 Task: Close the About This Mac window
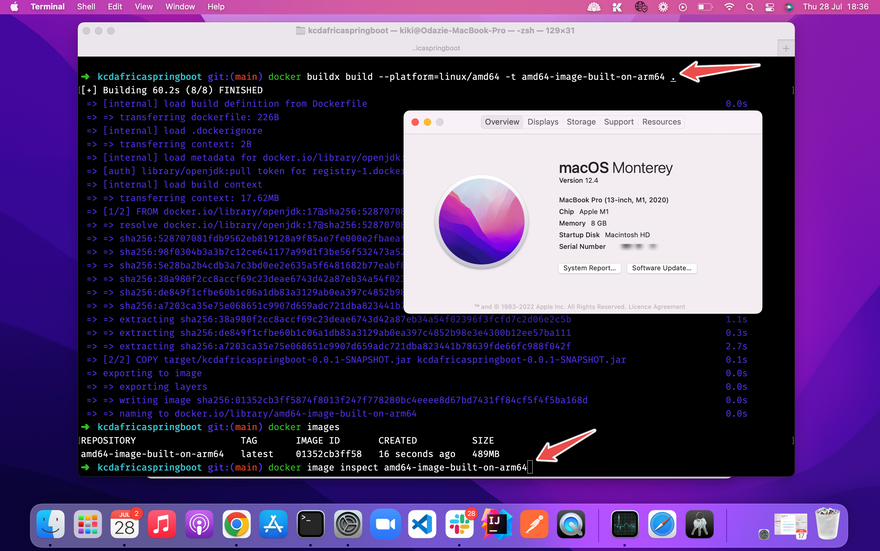pos(415,122)
